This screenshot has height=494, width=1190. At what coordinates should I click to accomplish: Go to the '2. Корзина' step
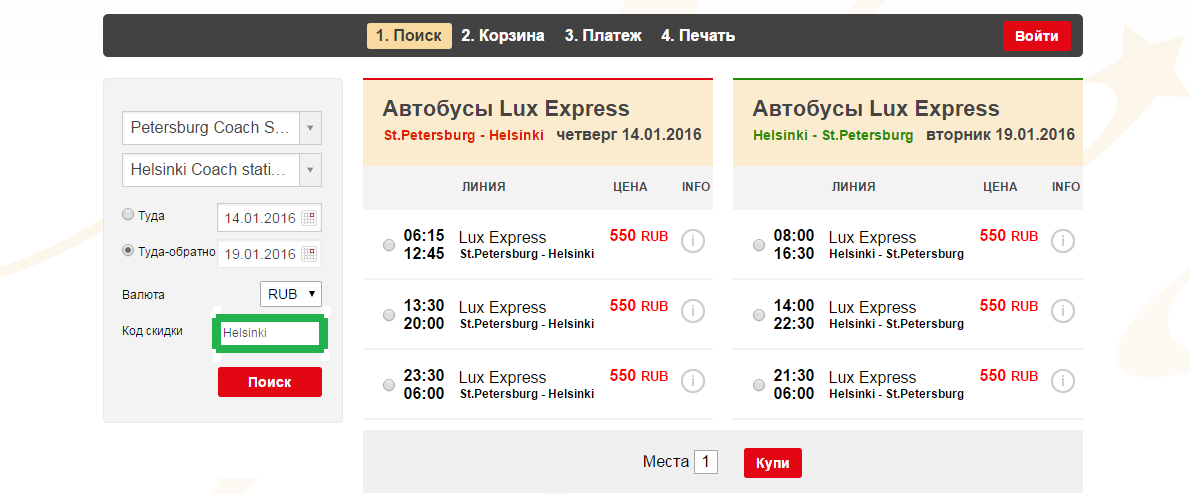503,36
